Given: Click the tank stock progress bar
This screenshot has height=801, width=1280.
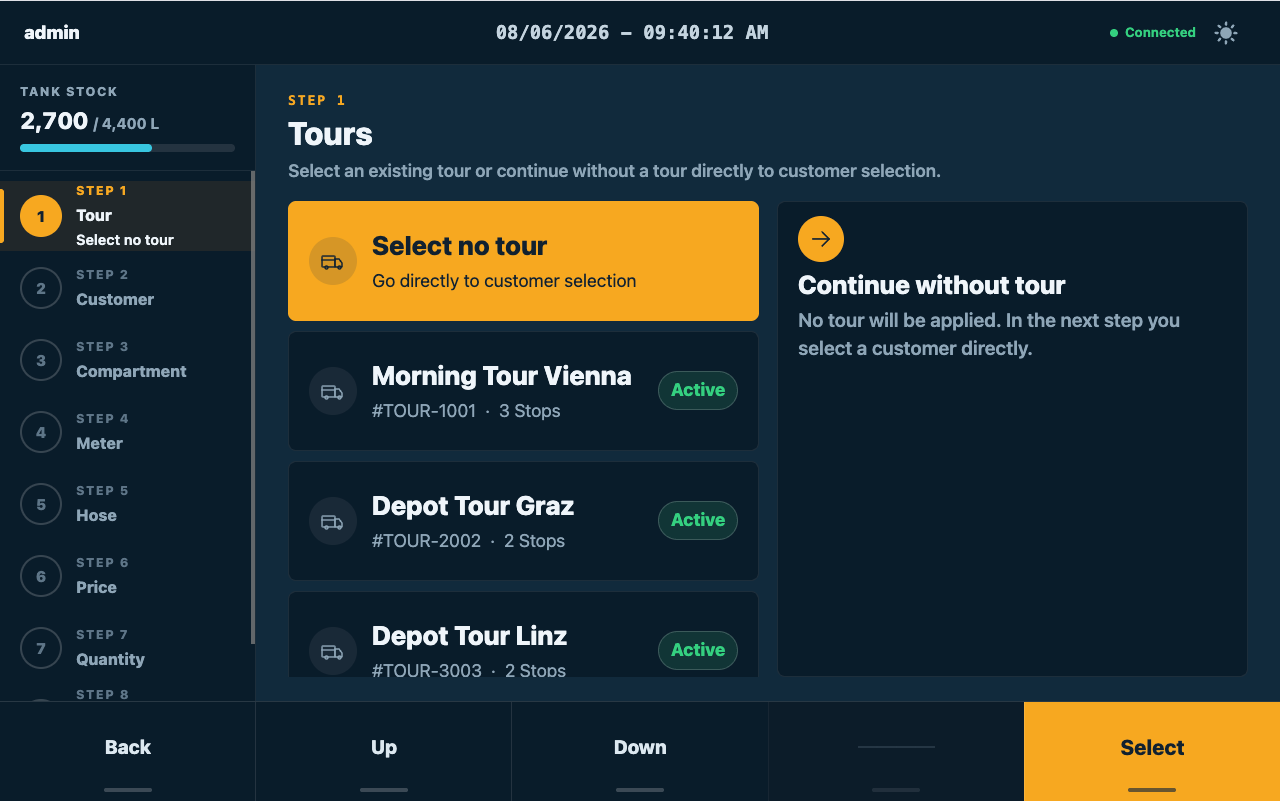Looking at the screenshot, I should [x=128, y=148].
